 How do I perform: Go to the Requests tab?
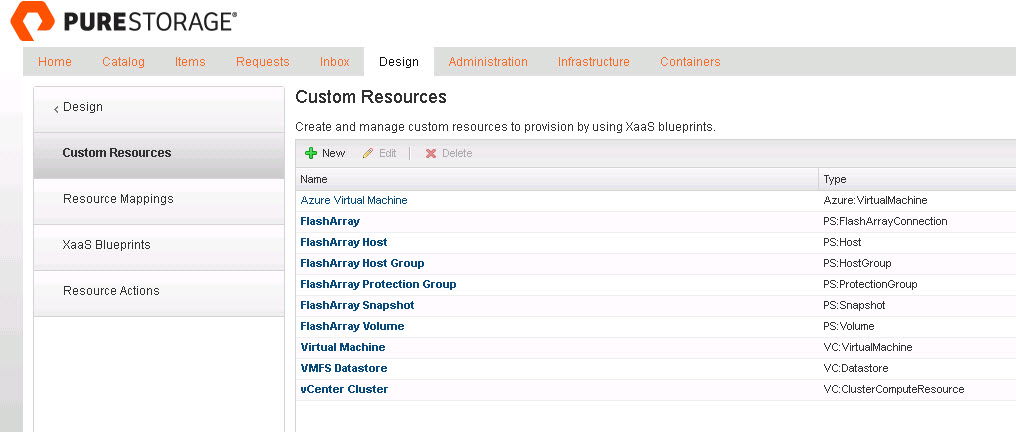[262, 62]
